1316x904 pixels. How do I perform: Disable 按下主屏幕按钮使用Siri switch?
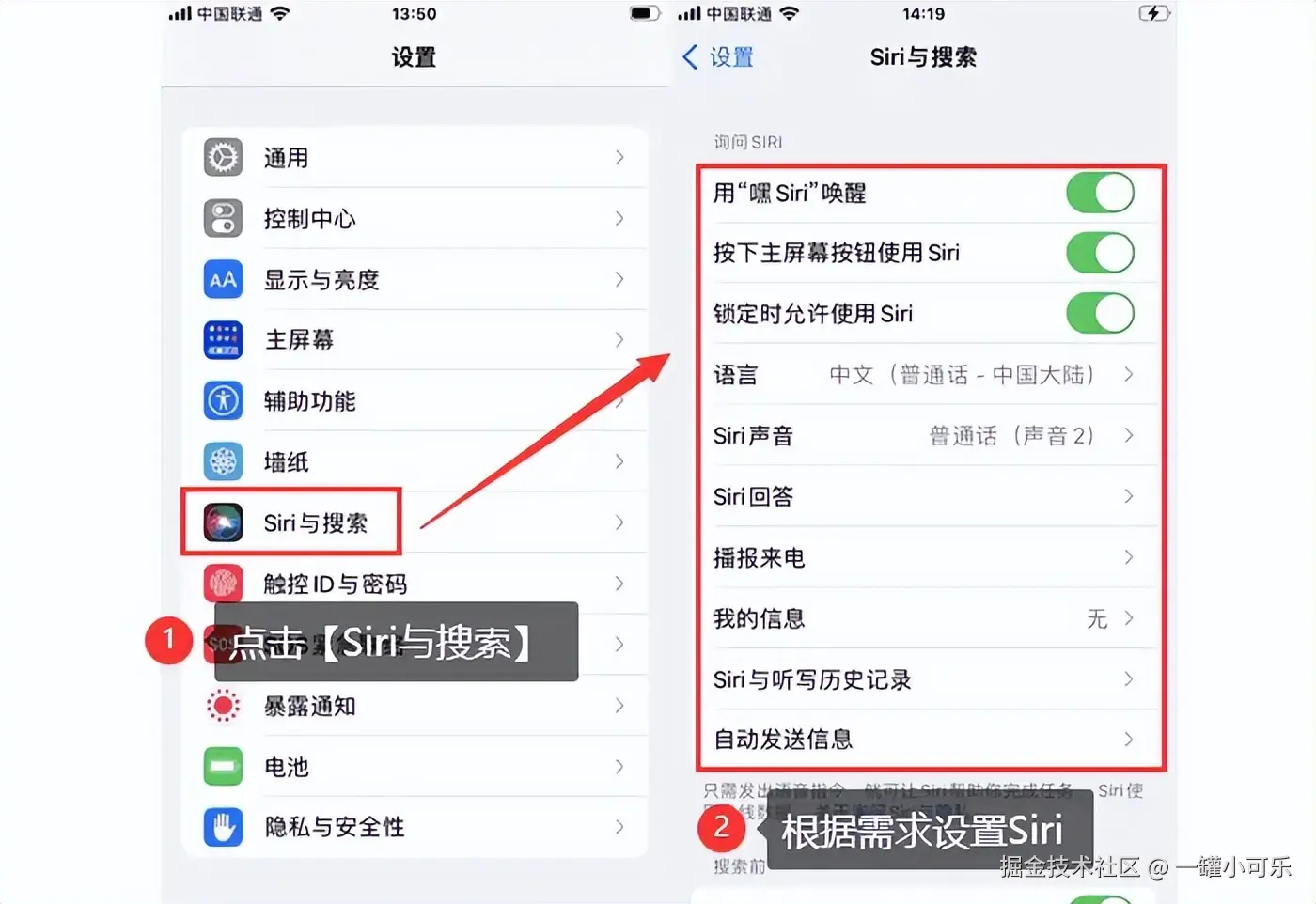click(1100, 253)
